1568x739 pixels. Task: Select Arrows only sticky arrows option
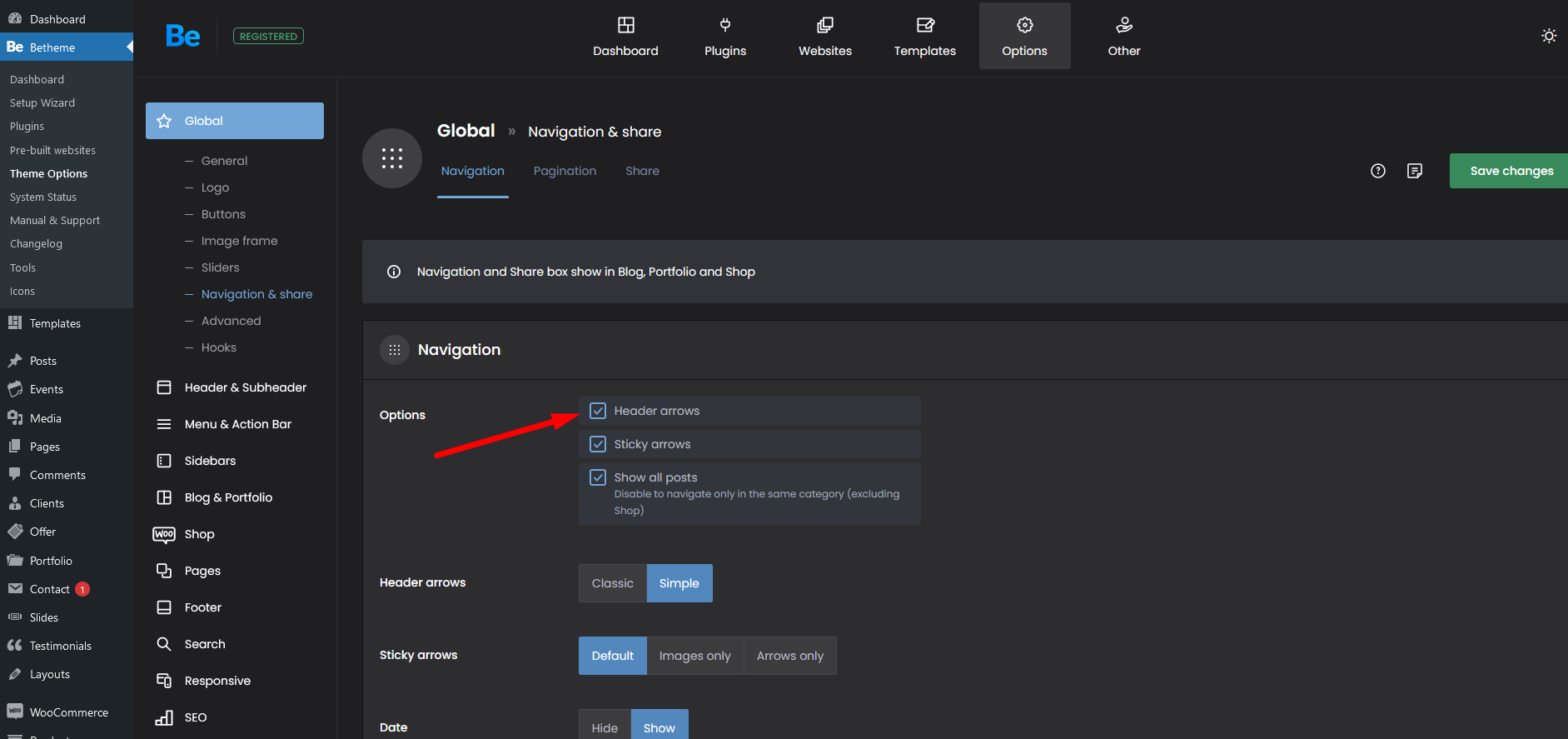tap(790, 656)
